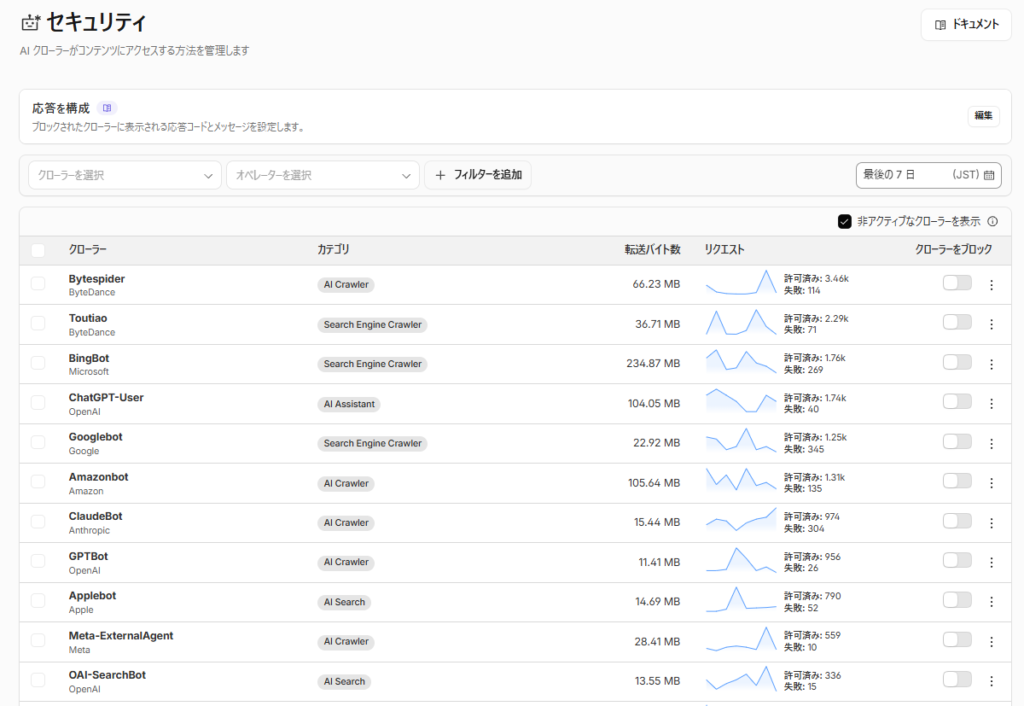Click the Amazonbot request sparkline chart
Screen dimensions: 1024x706
pyautogui.click(x=741, y=481)
